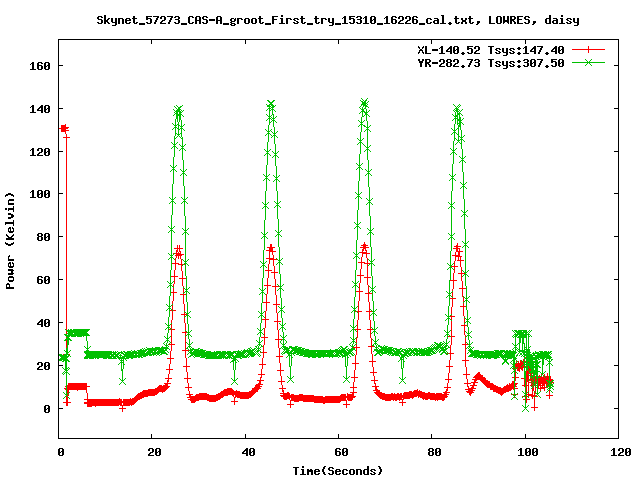Click the third red peak top near 65 seconds
The height and width of the screenshot is (480, 640).
click(x=364, y=247)
